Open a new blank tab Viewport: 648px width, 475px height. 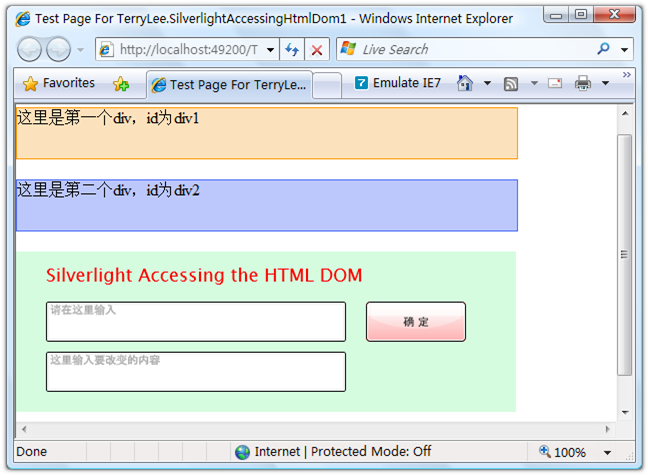(x=327, y=85)
